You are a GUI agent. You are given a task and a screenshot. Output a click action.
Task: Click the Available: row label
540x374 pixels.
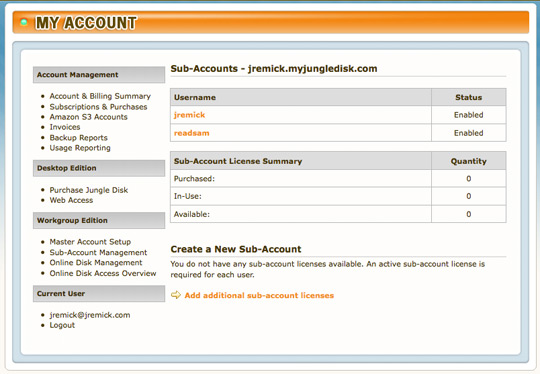(191, 214)
